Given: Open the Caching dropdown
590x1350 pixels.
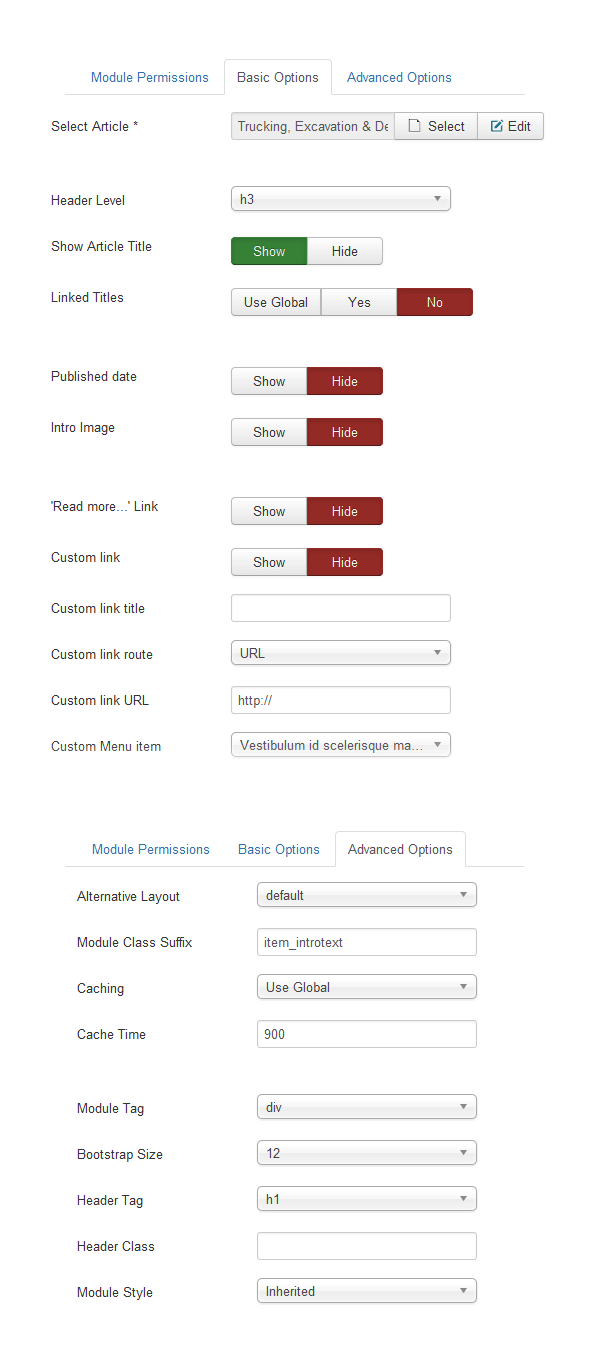Looking at the screenshot, I should [x=367, y=987].
